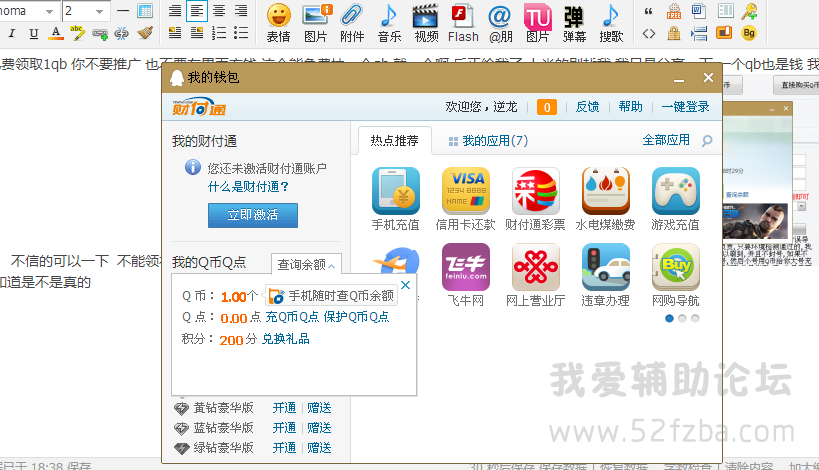Remove link with unlink icon

click(x=122, y=34)
